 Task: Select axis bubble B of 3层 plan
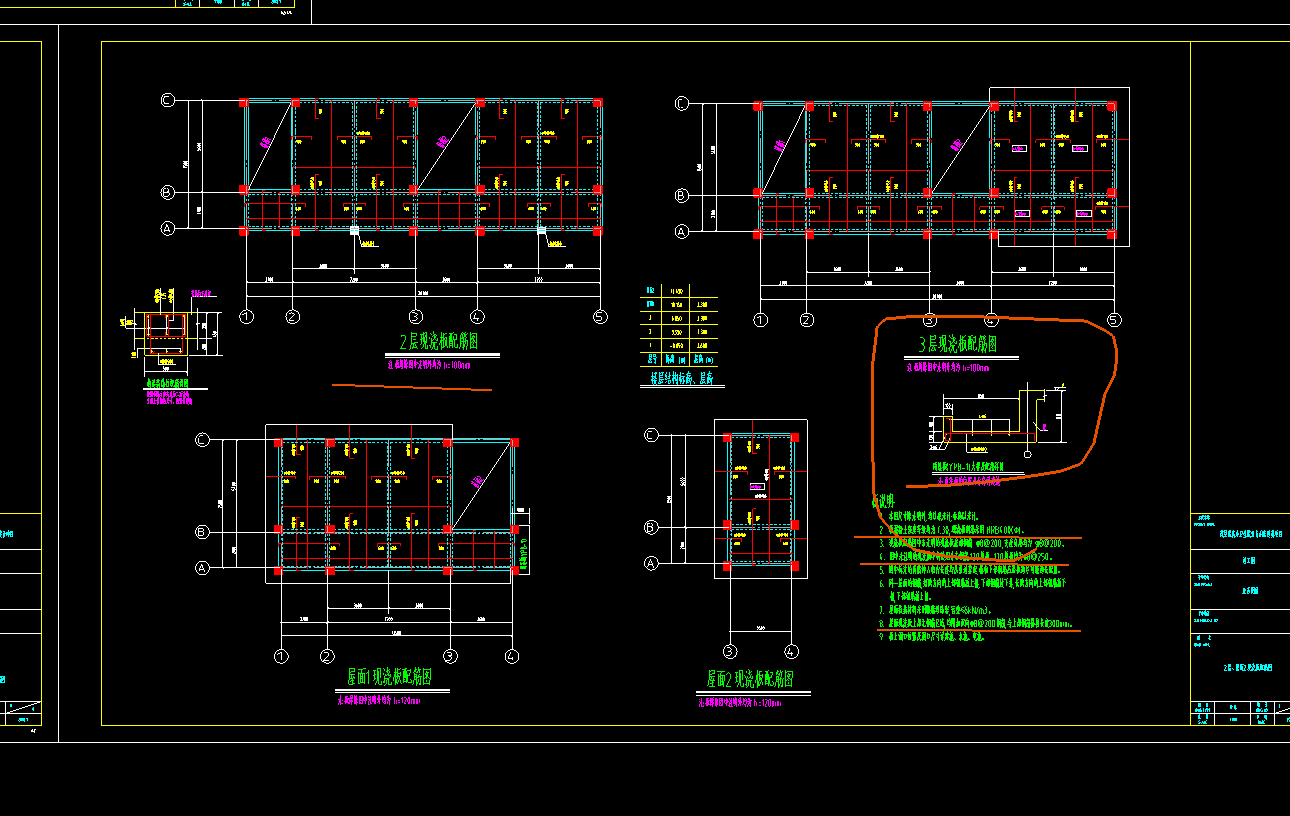(682, 196)
